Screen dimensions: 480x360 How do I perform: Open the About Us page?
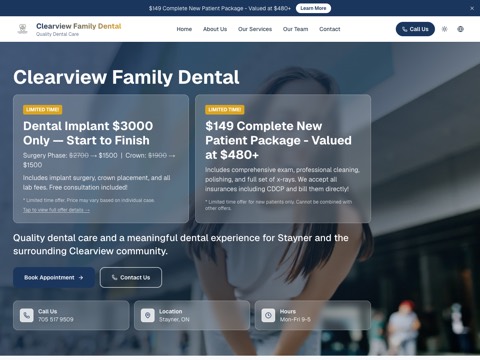coord(215,29)
